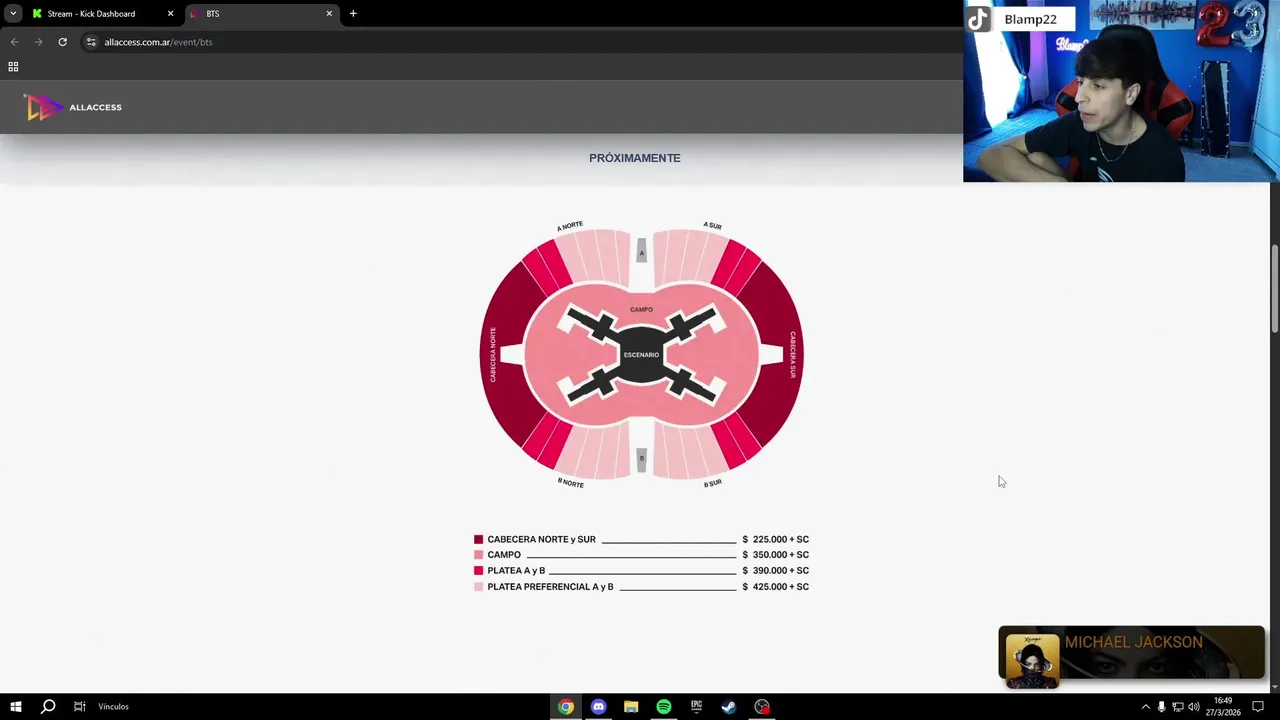The height and width of the screenshot is (720, 1280).
Task: Open Discord from the taskbar
Action: coord(598,707)
